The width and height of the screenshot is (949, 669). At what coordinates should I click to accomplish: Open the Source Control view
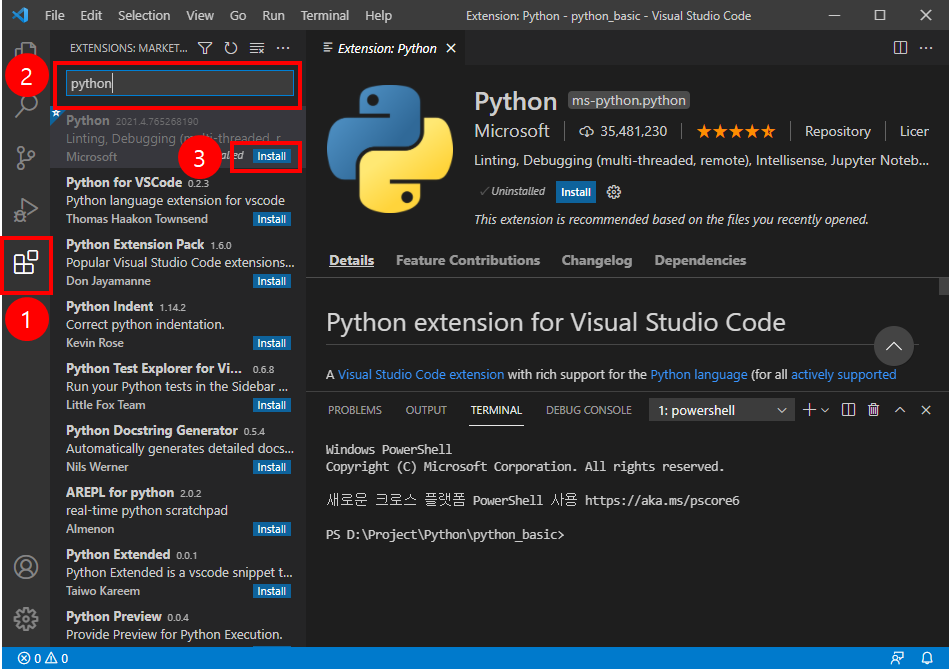tap(25, 158)
